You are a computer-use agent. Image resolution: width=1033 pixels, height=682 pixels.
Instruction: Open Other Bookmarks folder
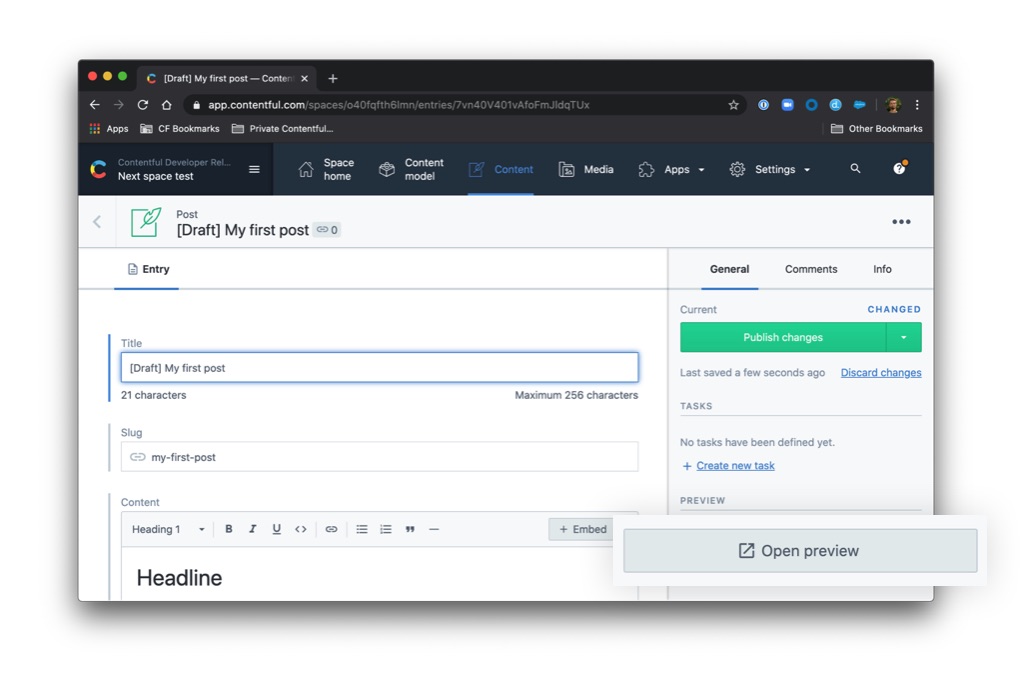(x=876, y=128)
